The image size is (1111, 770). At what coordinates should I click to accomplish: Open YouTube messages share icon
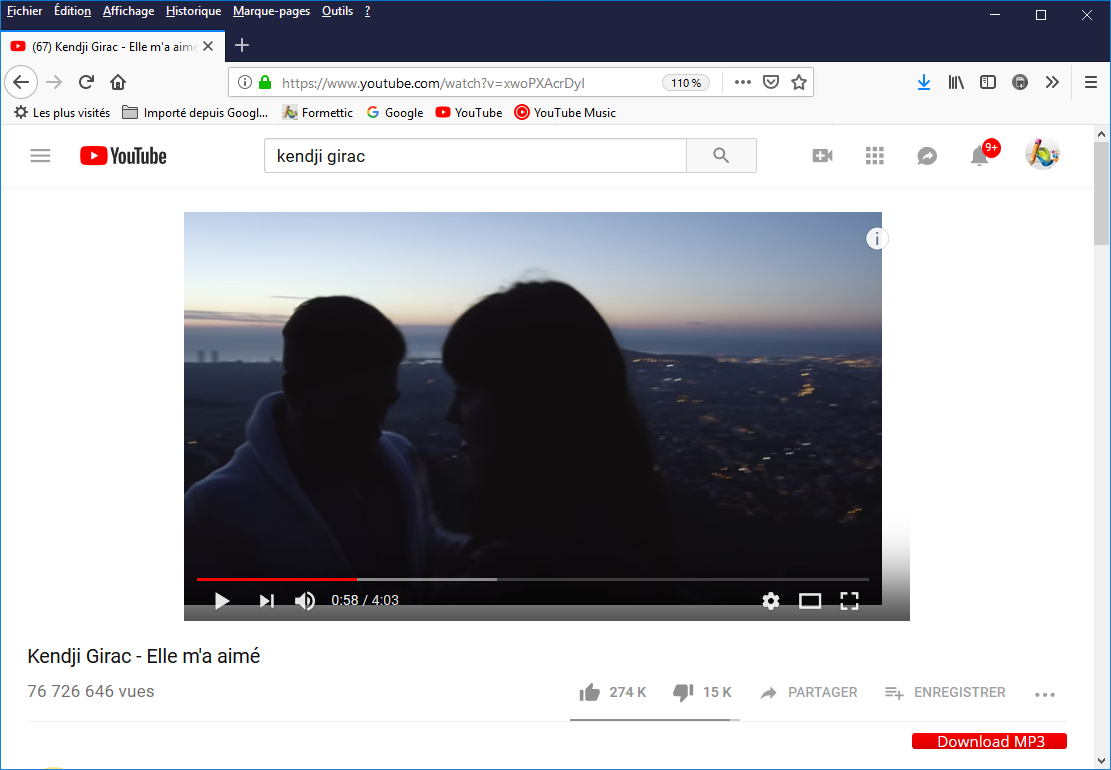[927, 155]
